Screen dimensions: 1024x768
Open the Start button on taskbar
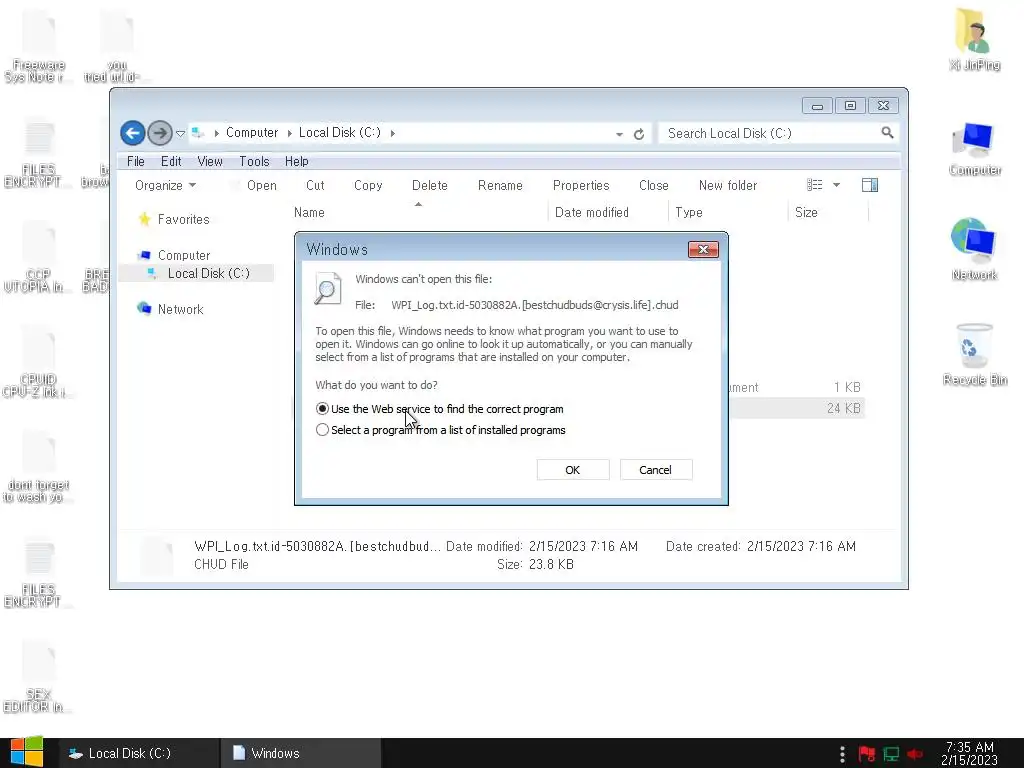[27, 752]
